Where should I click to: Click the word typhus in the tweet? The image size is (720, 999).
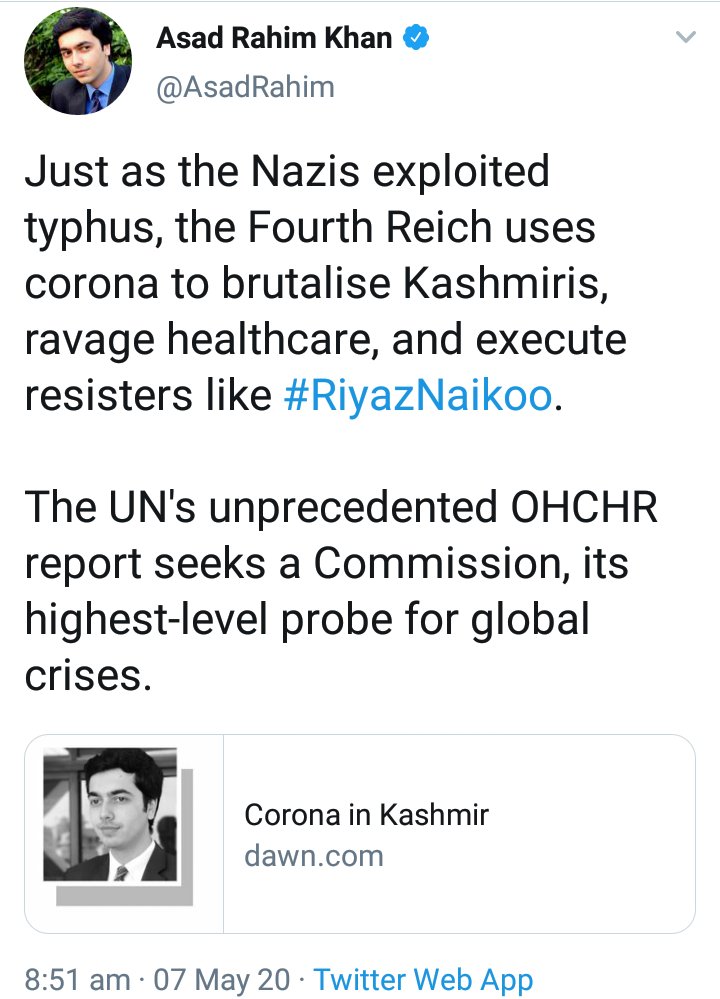pos(89,230)
